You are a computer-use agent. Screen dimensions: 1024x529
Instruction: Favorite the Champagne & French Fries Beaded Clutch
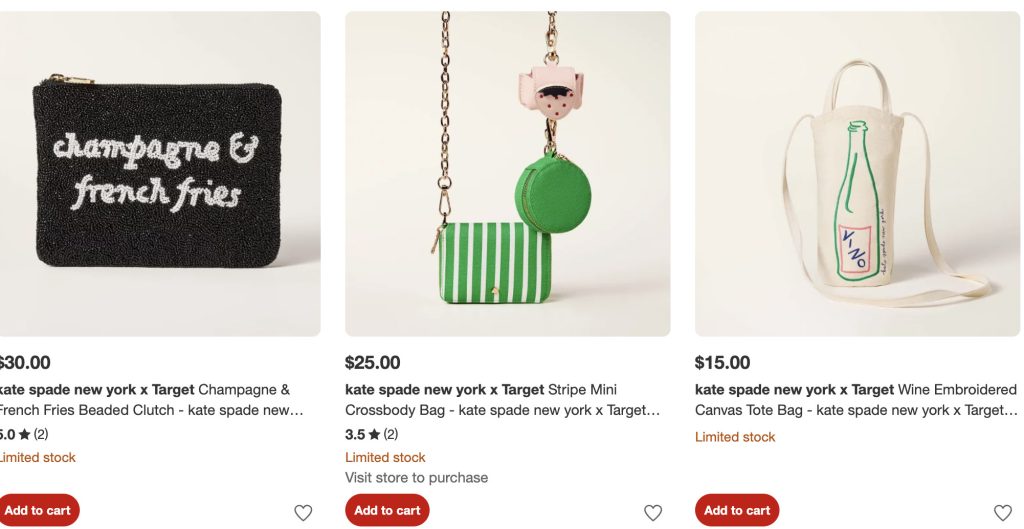(x=303, y=513)
